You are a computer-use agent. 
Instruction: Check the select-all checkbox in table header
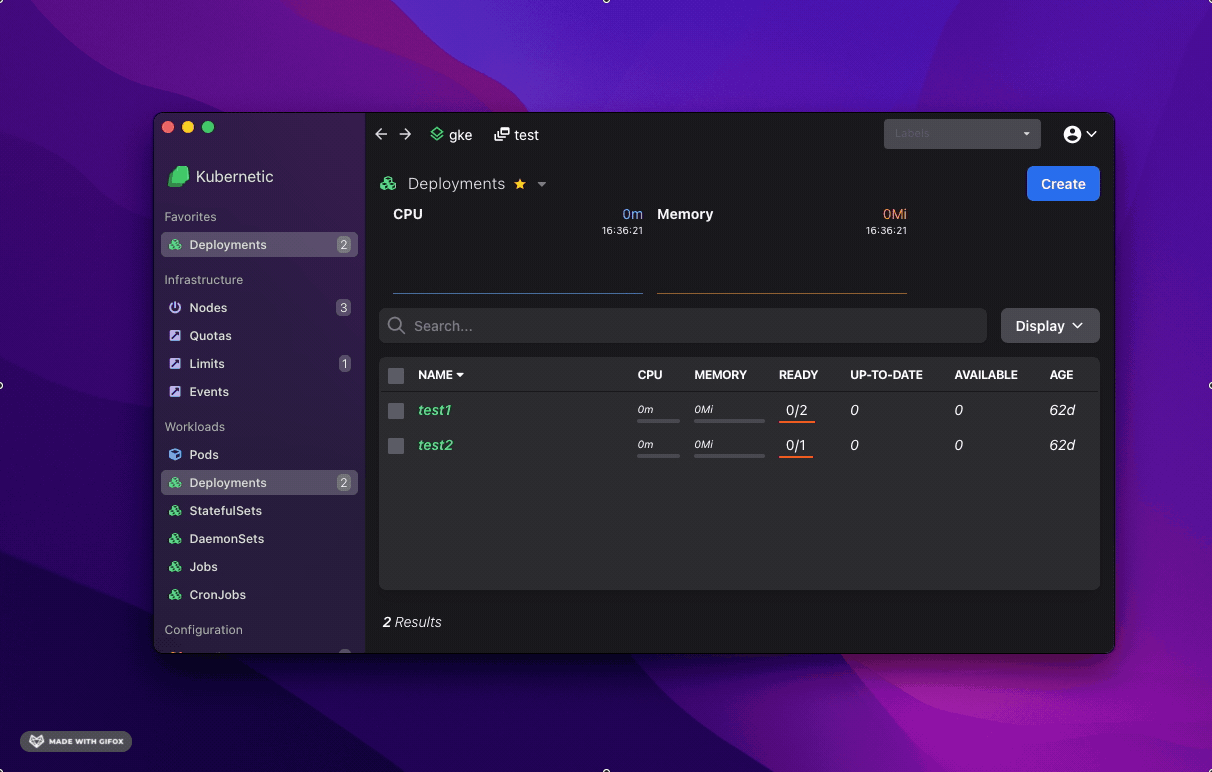tap(396, 375)
